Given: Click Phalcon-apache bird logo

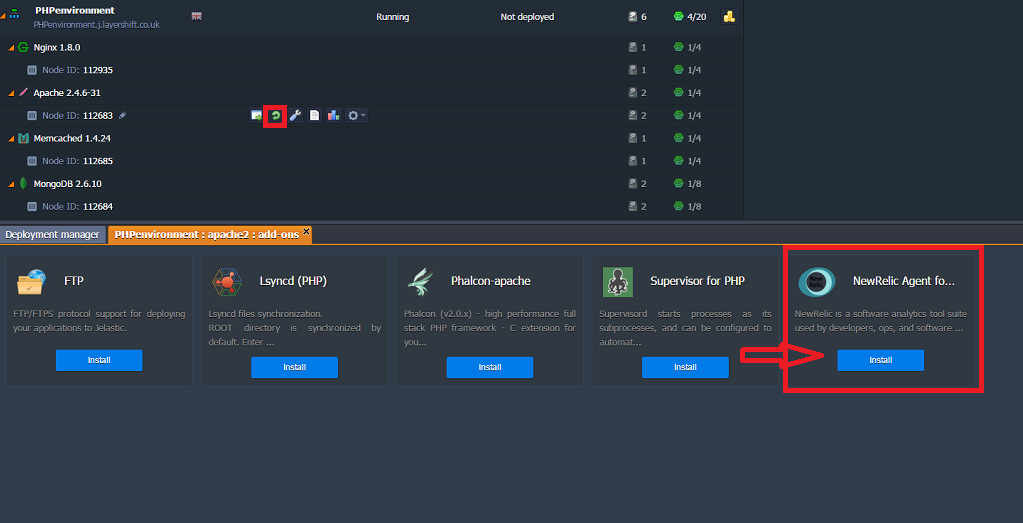Looking at the screenshot, I should pyautogui.click(x=420, y=282).
